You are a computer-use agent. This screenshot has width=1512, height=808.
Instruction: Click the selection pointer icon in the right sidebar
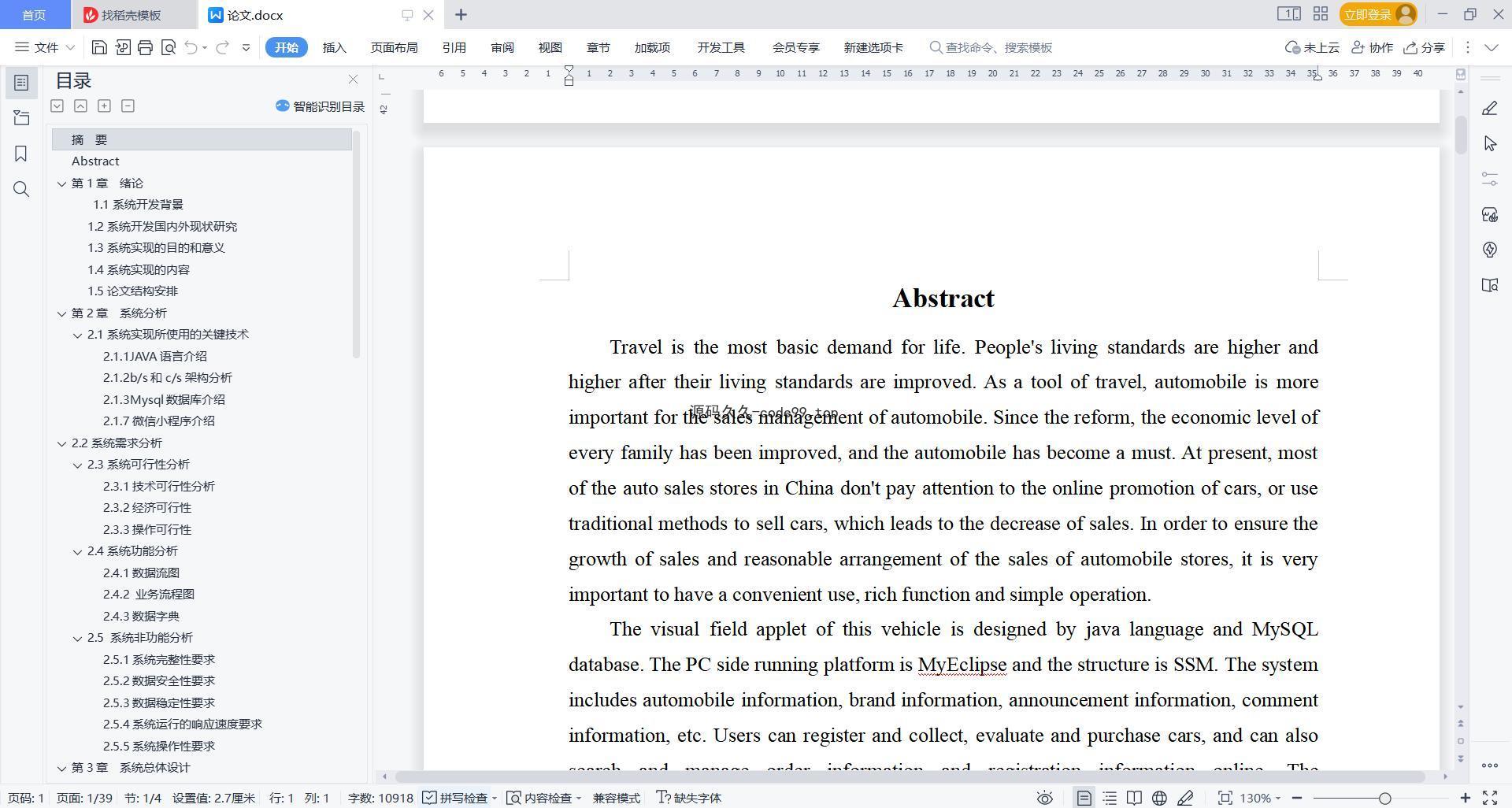(1490, 143)
